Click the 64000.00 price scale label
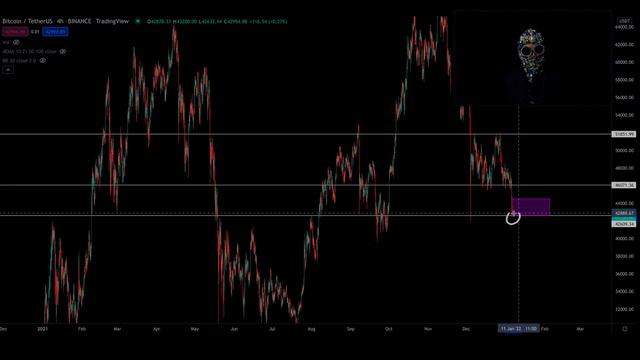Image resolution: width=640 pixels, height=360 pixels. pyautogui.click(x=624, y=27)
